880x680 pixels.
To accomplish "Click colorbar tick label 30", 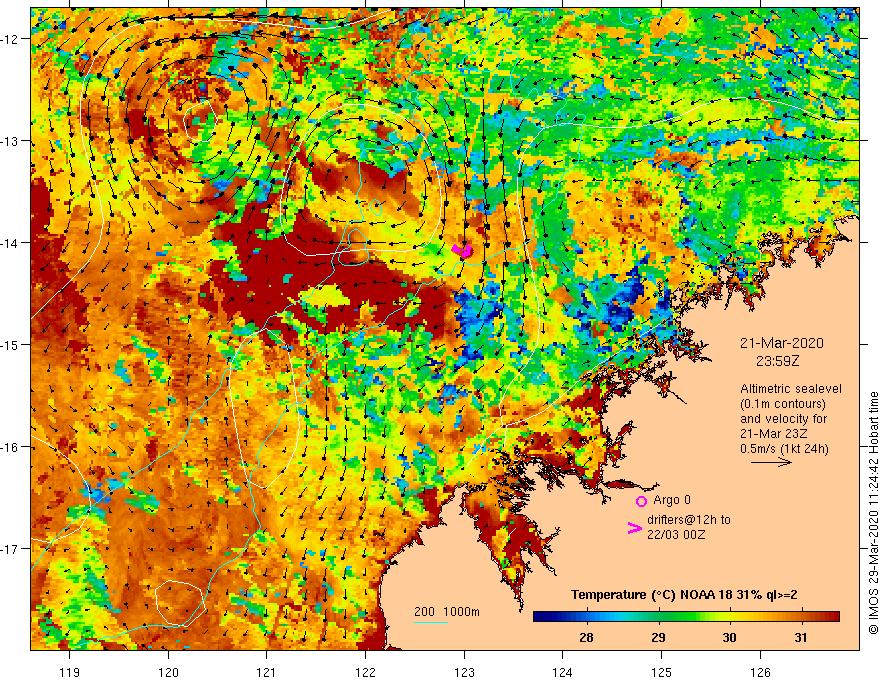I will [x=729, y=637].
